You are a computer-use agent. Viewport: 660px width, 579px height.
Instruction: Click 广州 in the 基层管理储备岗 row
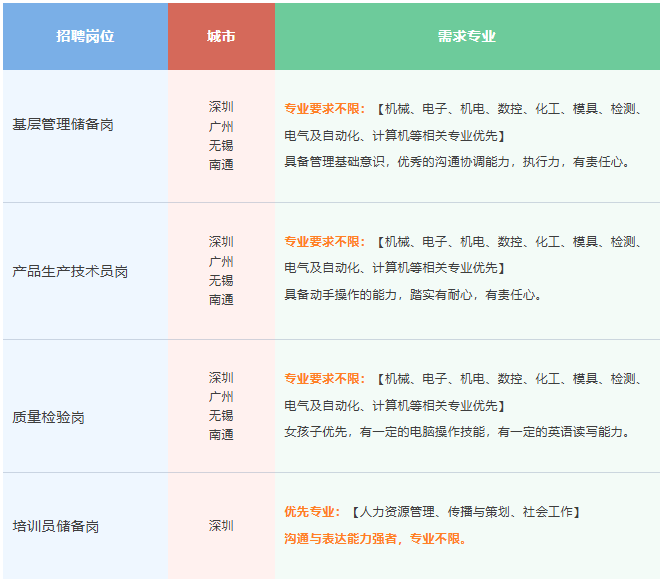(221, 126)
